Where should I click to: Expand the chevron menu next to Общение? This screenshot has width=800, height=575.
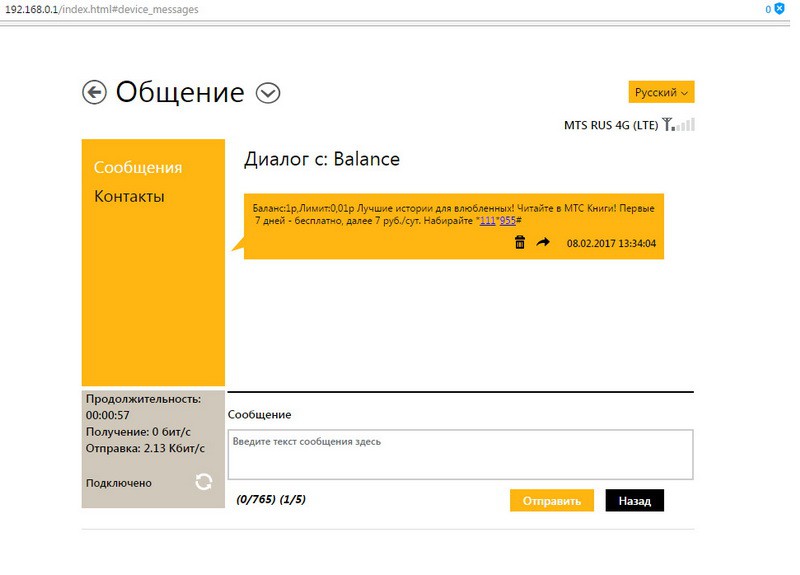point(268,93)
